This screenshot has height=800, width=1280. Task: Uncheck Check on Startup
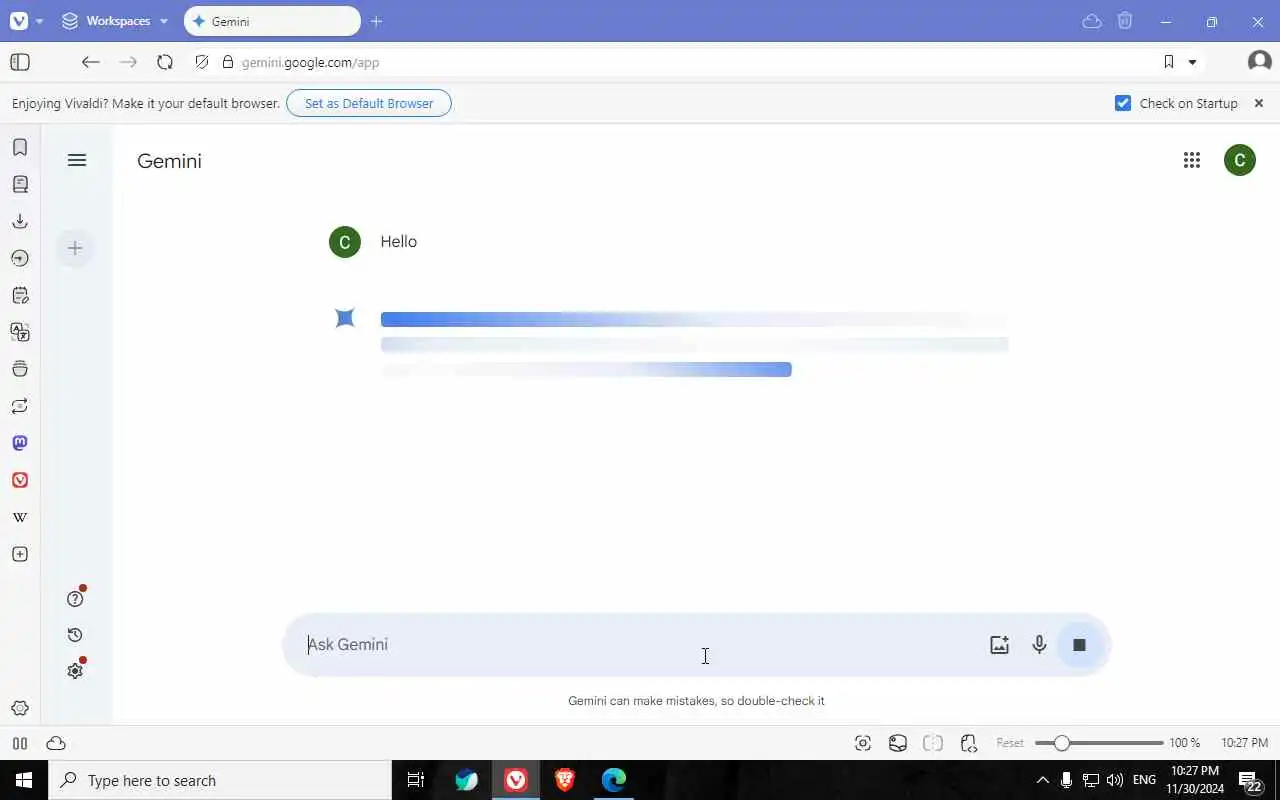pyautogui.click(x=1123, y=103)
